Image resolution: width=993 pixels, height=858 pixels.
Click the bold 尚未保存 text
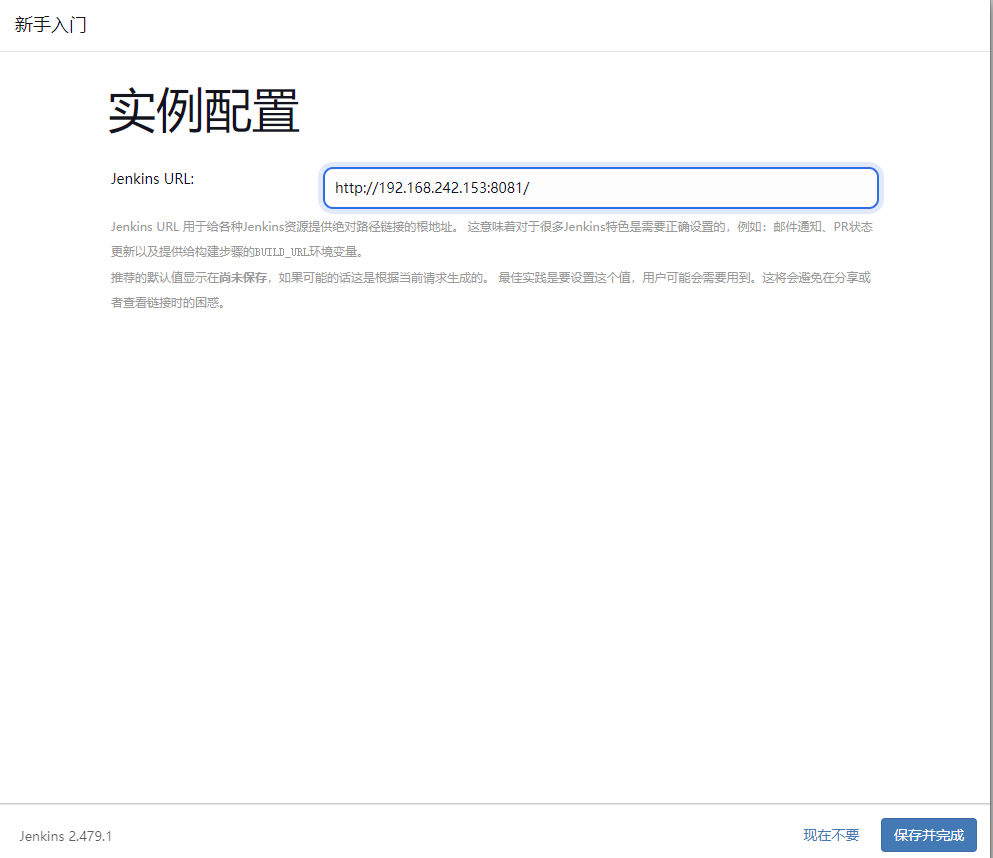243,277
